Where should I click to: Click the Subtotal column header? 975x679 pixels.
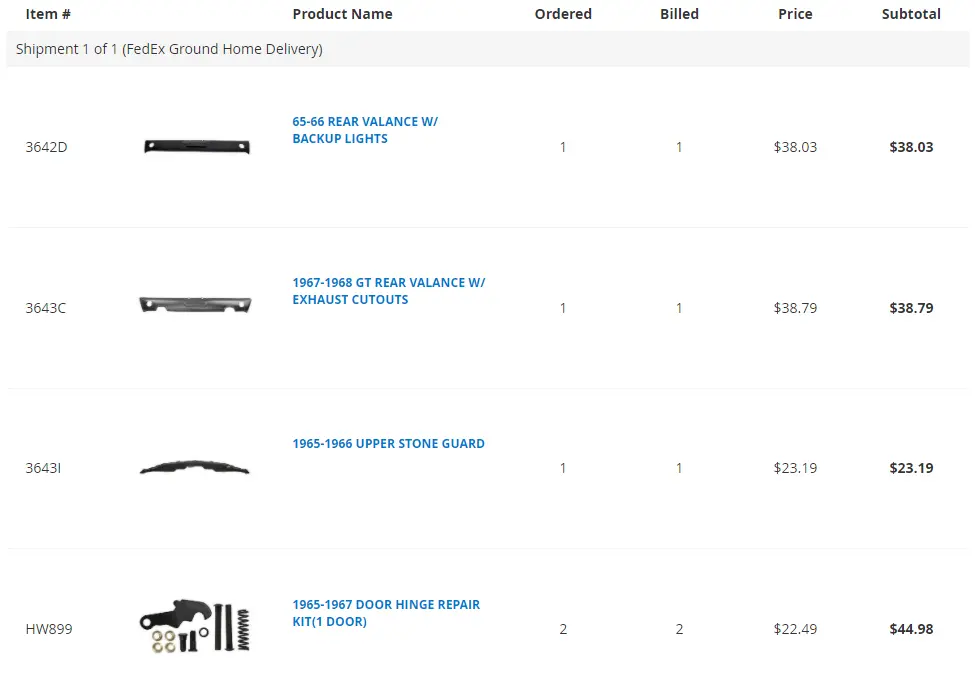pos(912,14)
